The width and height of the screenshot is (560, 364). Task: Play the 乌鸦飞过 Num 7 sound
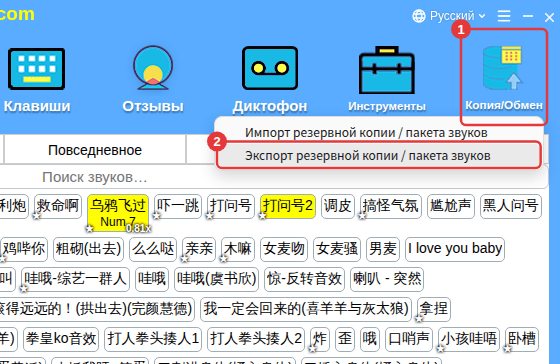tap(118, 212)
